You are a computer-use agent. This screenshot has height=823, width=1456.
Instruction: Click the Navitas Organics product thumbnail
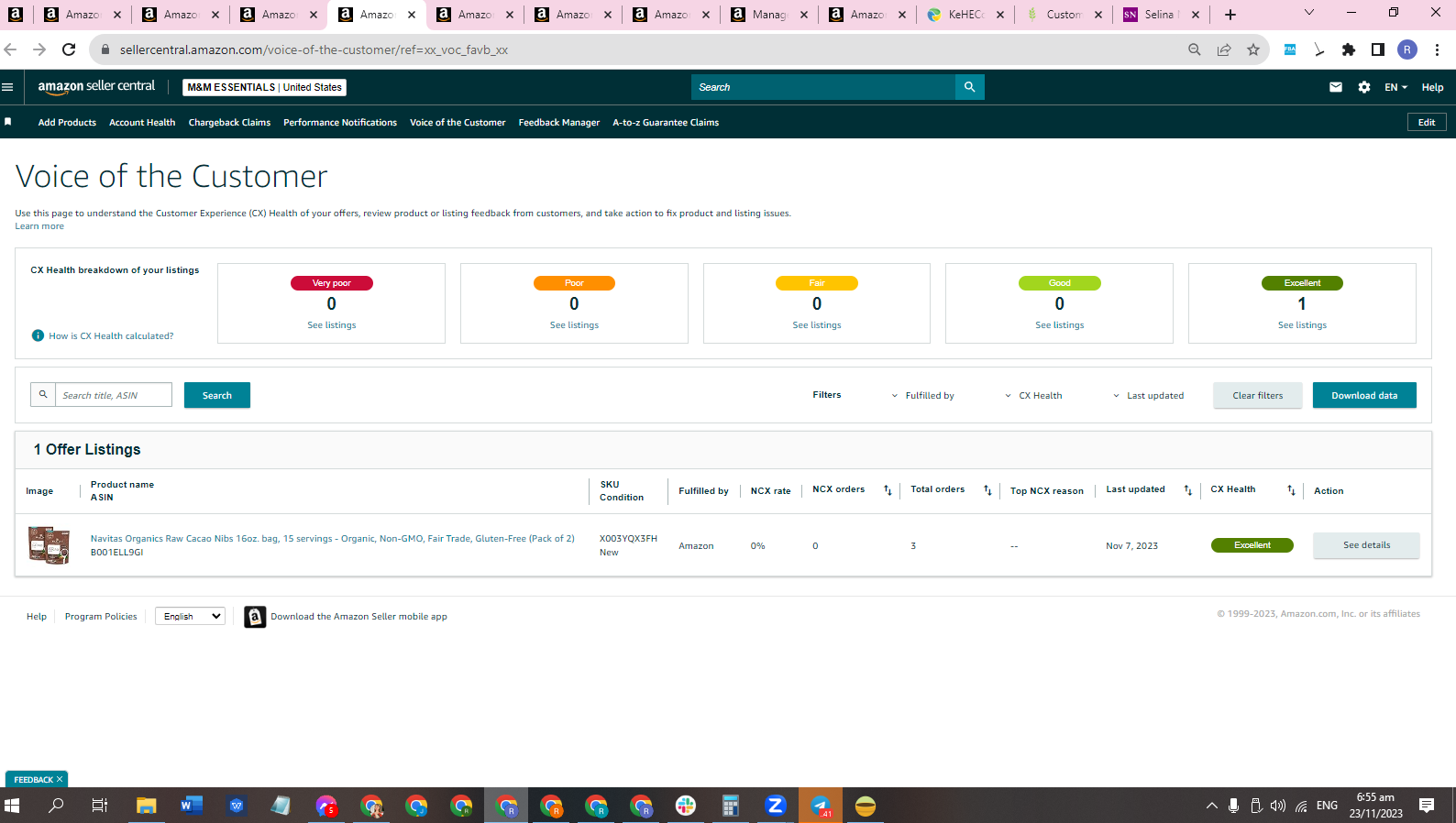pyautogui.click(x=49, y=544)
